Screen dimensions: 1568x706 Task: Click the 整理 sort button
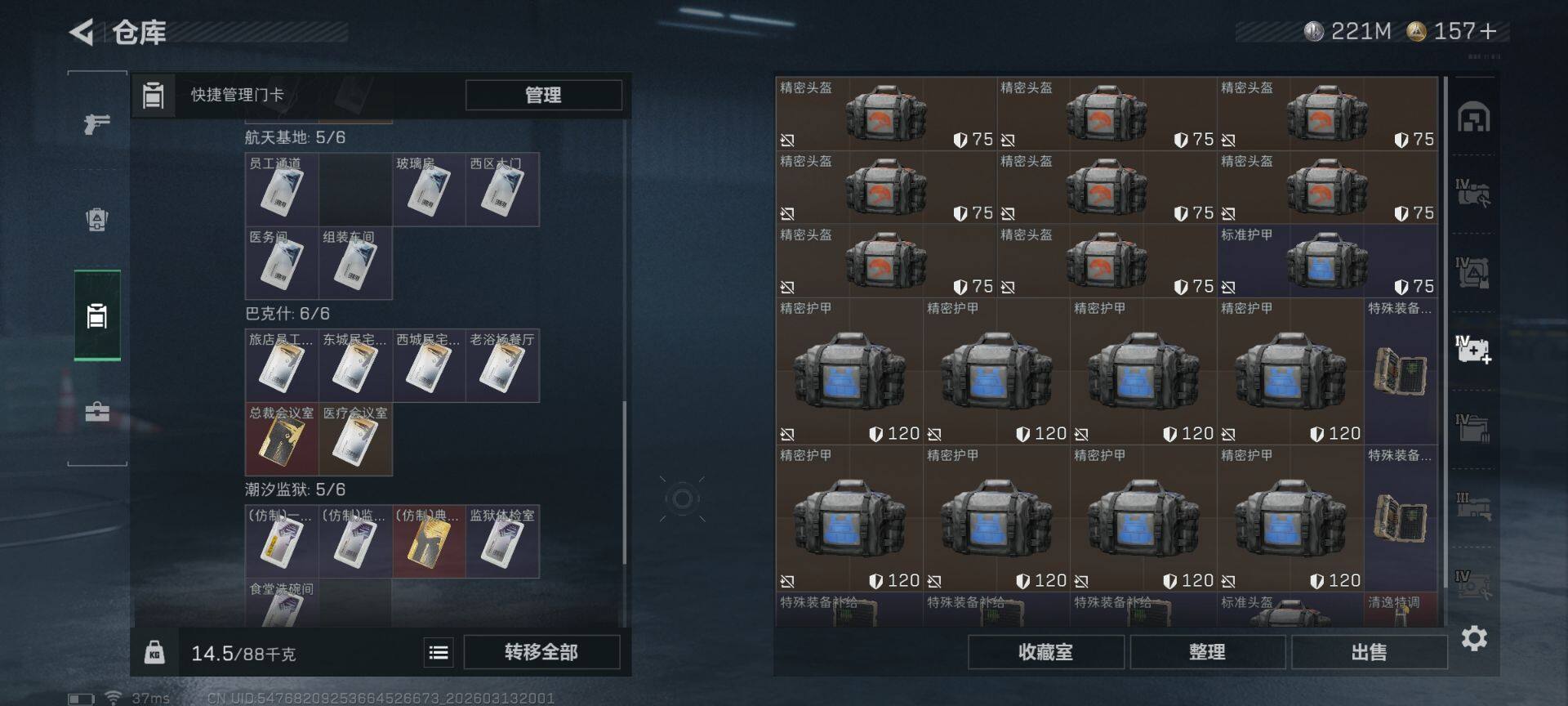point(1207,652)
